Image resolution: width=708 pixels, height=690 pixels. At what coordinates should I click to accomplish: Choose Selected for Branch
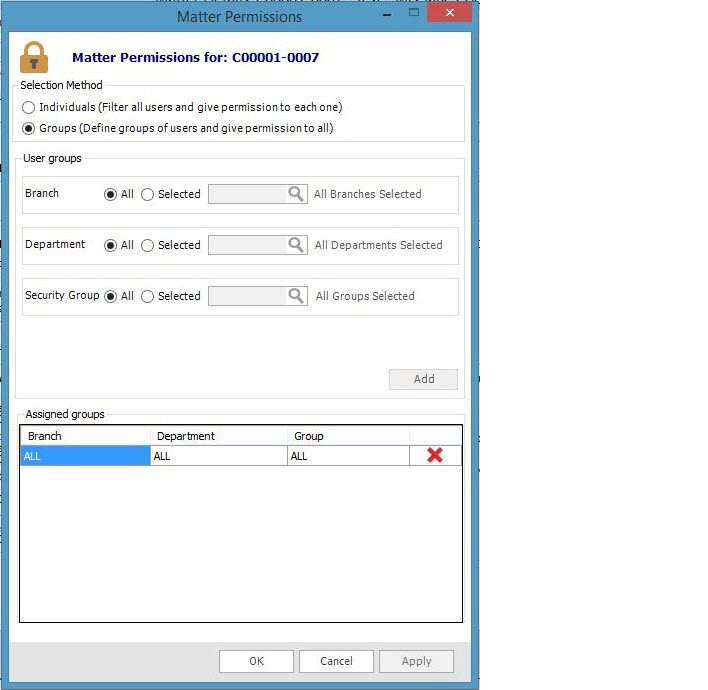[x=148, y=195]
